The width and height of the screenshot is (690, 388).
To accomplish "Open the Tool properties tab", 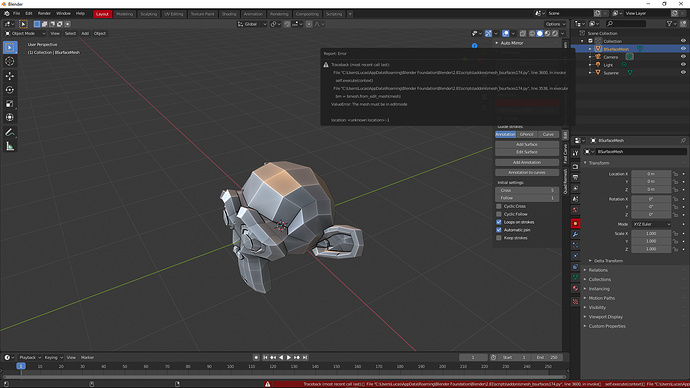I will tap(575, 153).
